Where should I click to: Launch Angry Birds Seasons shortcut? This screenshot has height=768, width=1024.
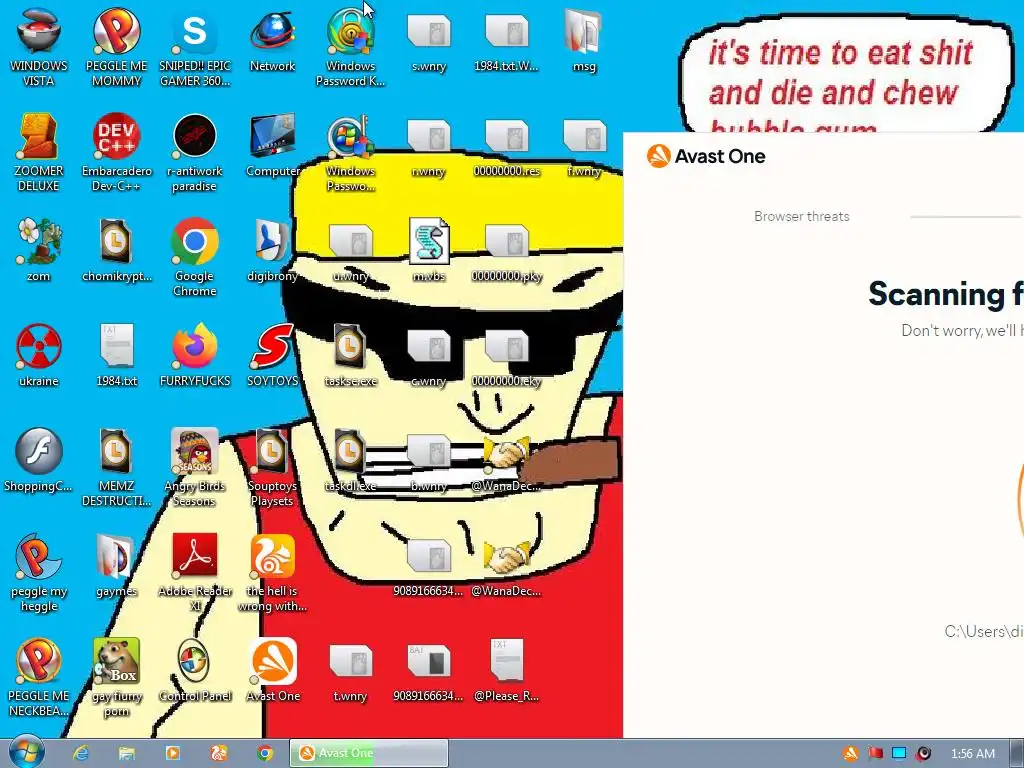(195, 468)
